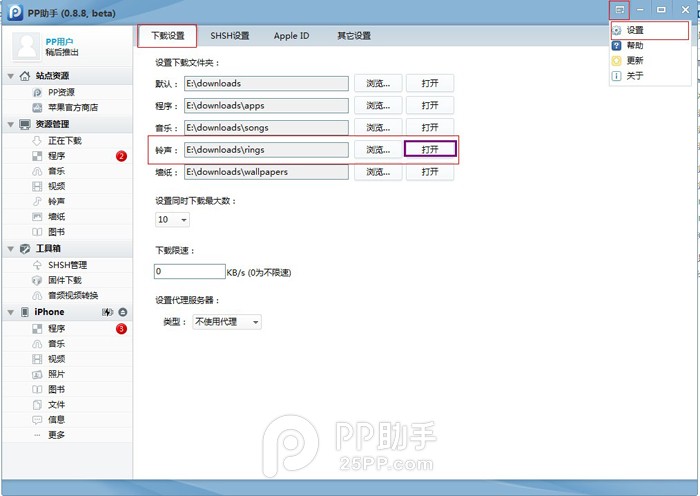Click the PP用户 avatar picture

pos(26,46)
